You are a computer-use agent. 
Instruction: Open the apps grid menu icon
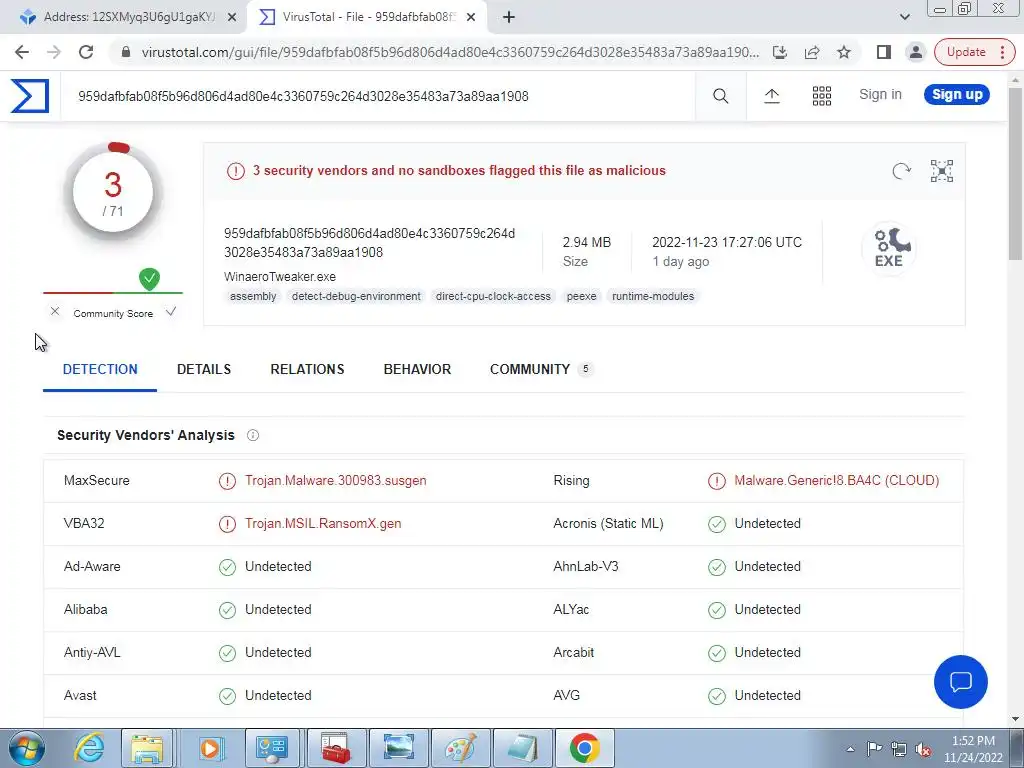pos(822,96)
